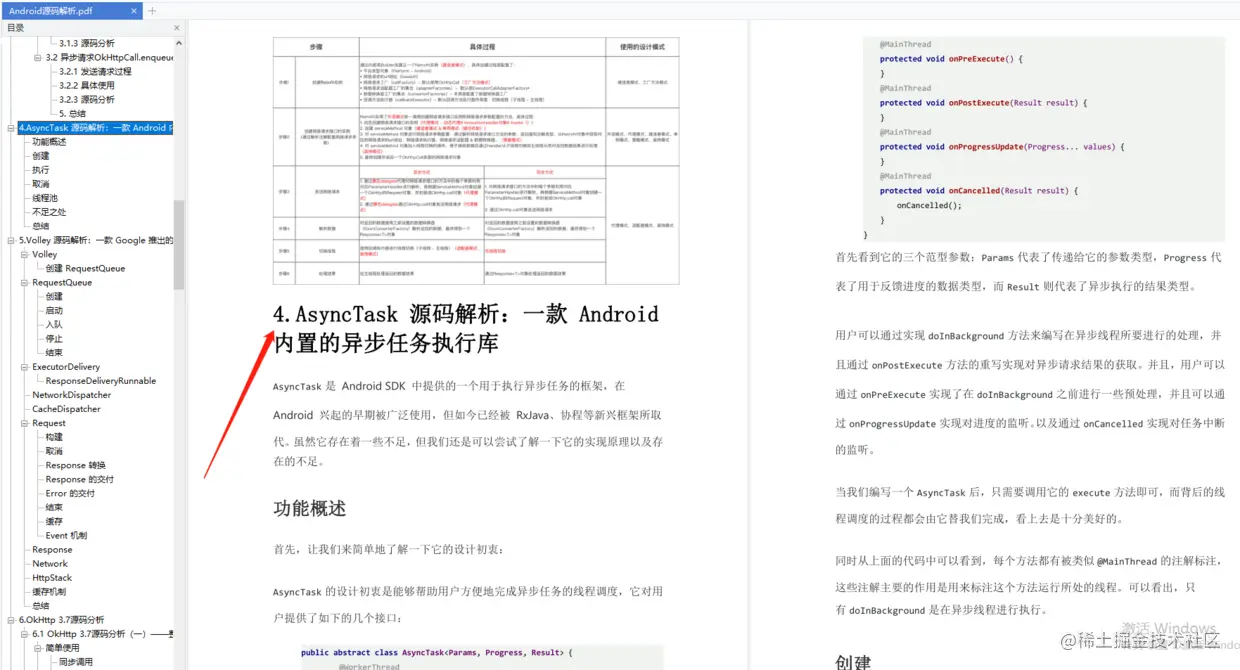Open outline entry 3.2.2 具体使用

pos(86,86)
